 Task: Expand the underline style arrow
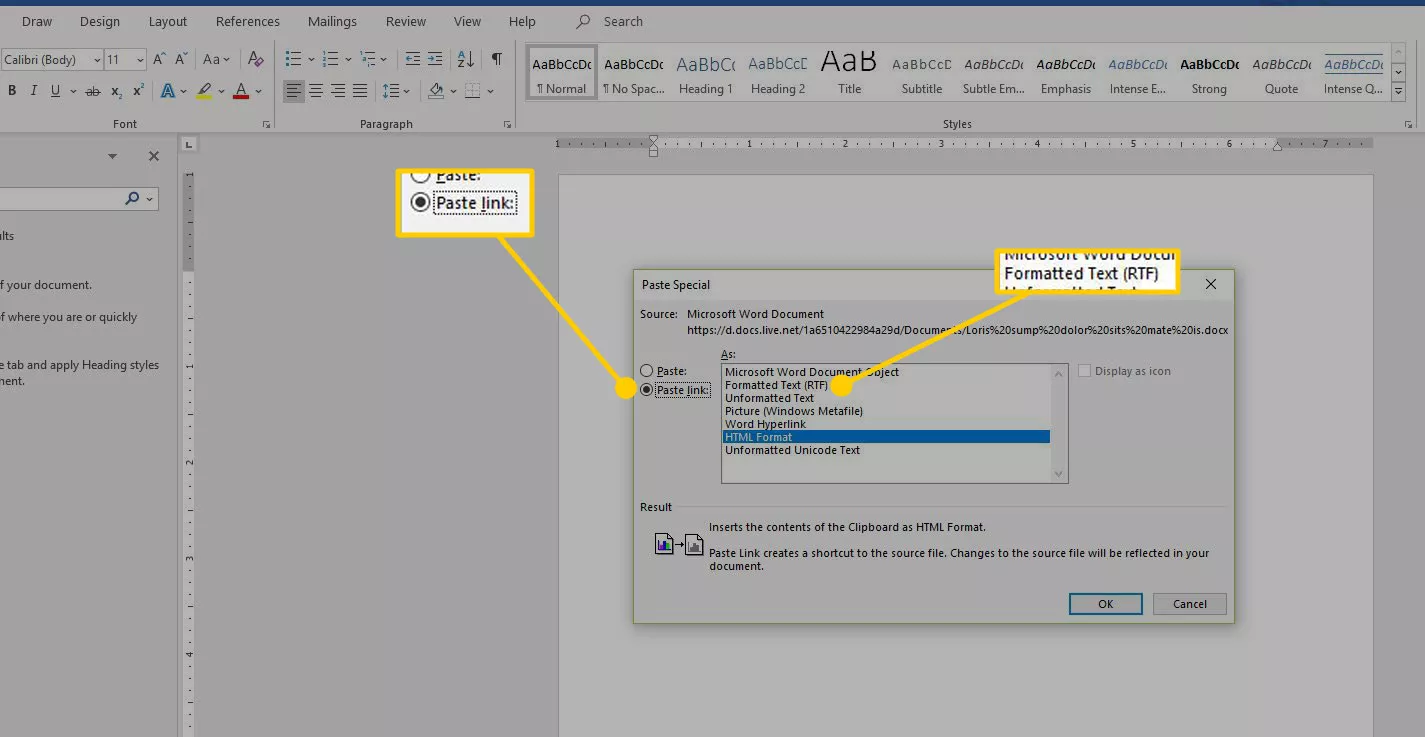[x=72, y=91]
